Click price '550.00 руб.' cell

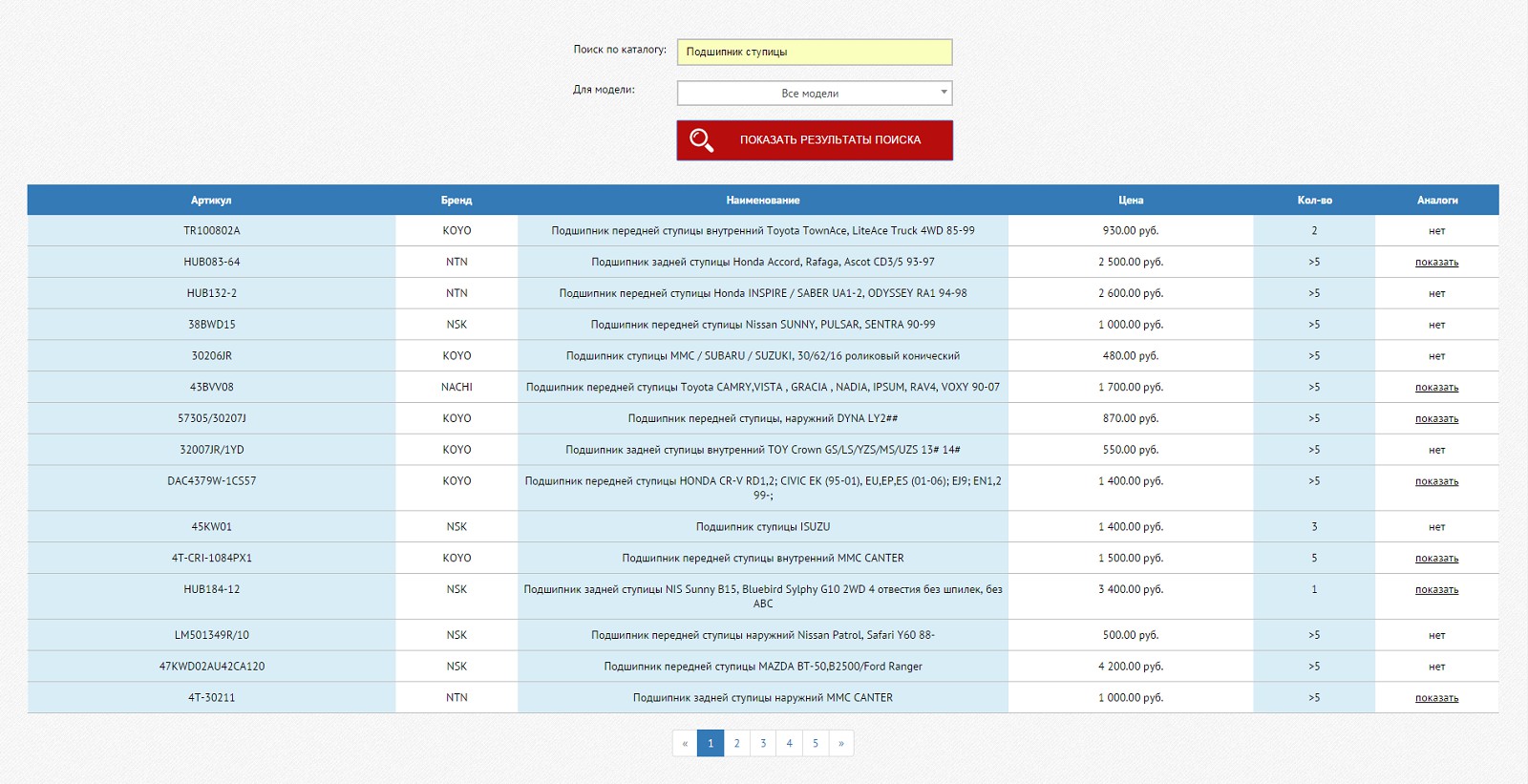1131,450
